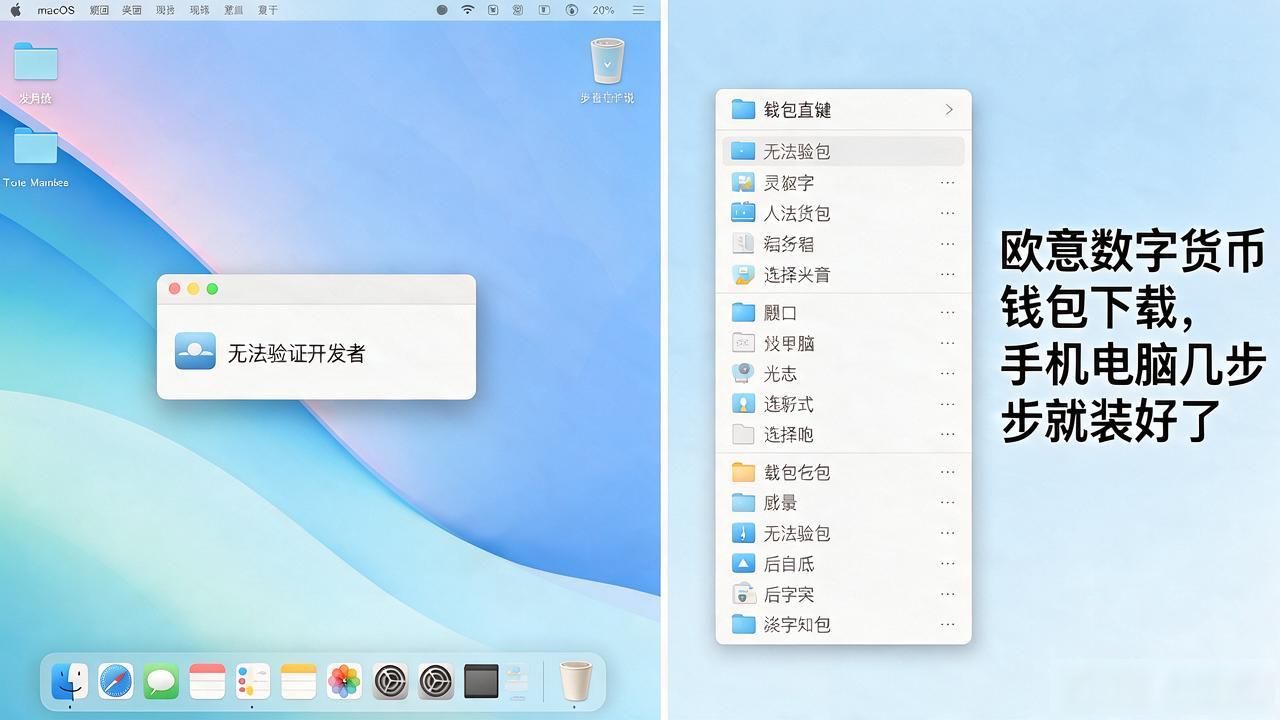Click the yellow folder icon beside "载包乍包"
This screenshot has height=720, width=1280.
[743, 472]
